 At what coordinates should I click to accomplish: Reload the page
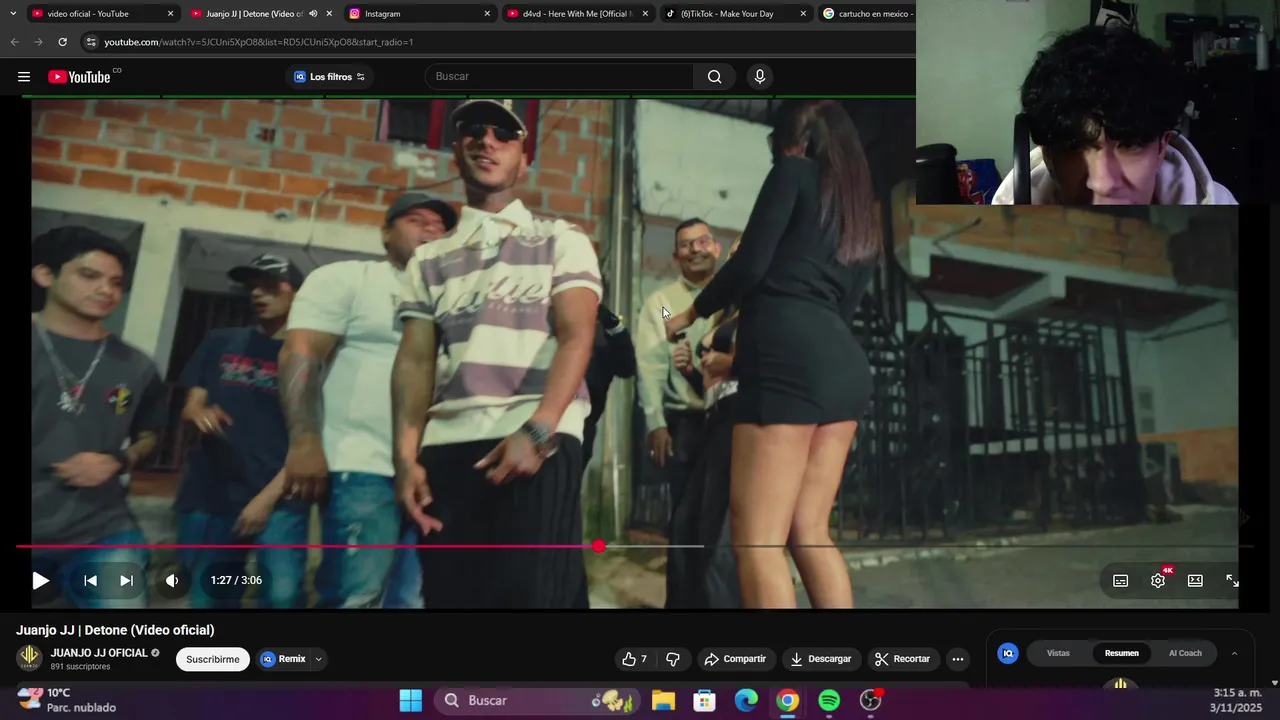click(x=62, y=42)
